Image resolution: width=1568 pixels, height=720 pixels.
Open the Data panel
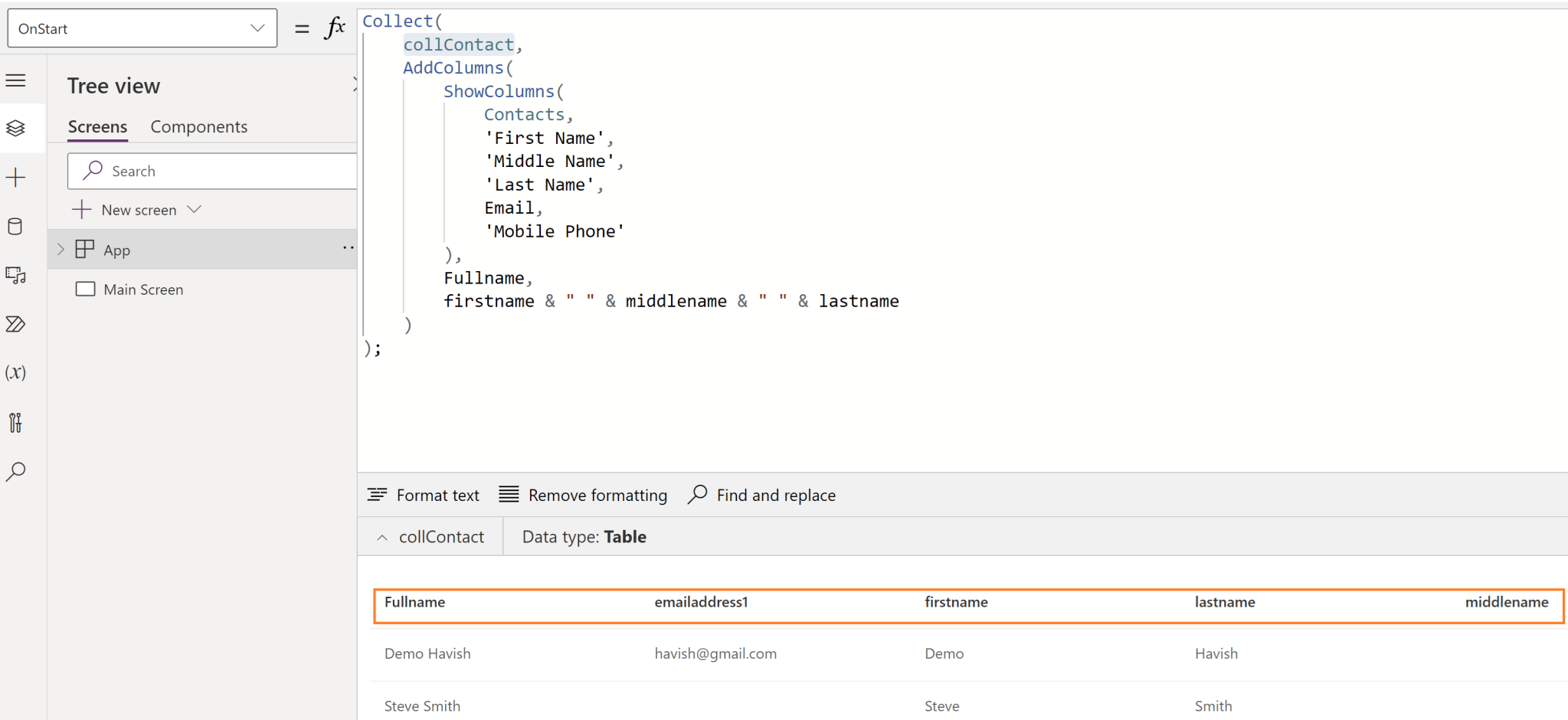coord(16,226)
